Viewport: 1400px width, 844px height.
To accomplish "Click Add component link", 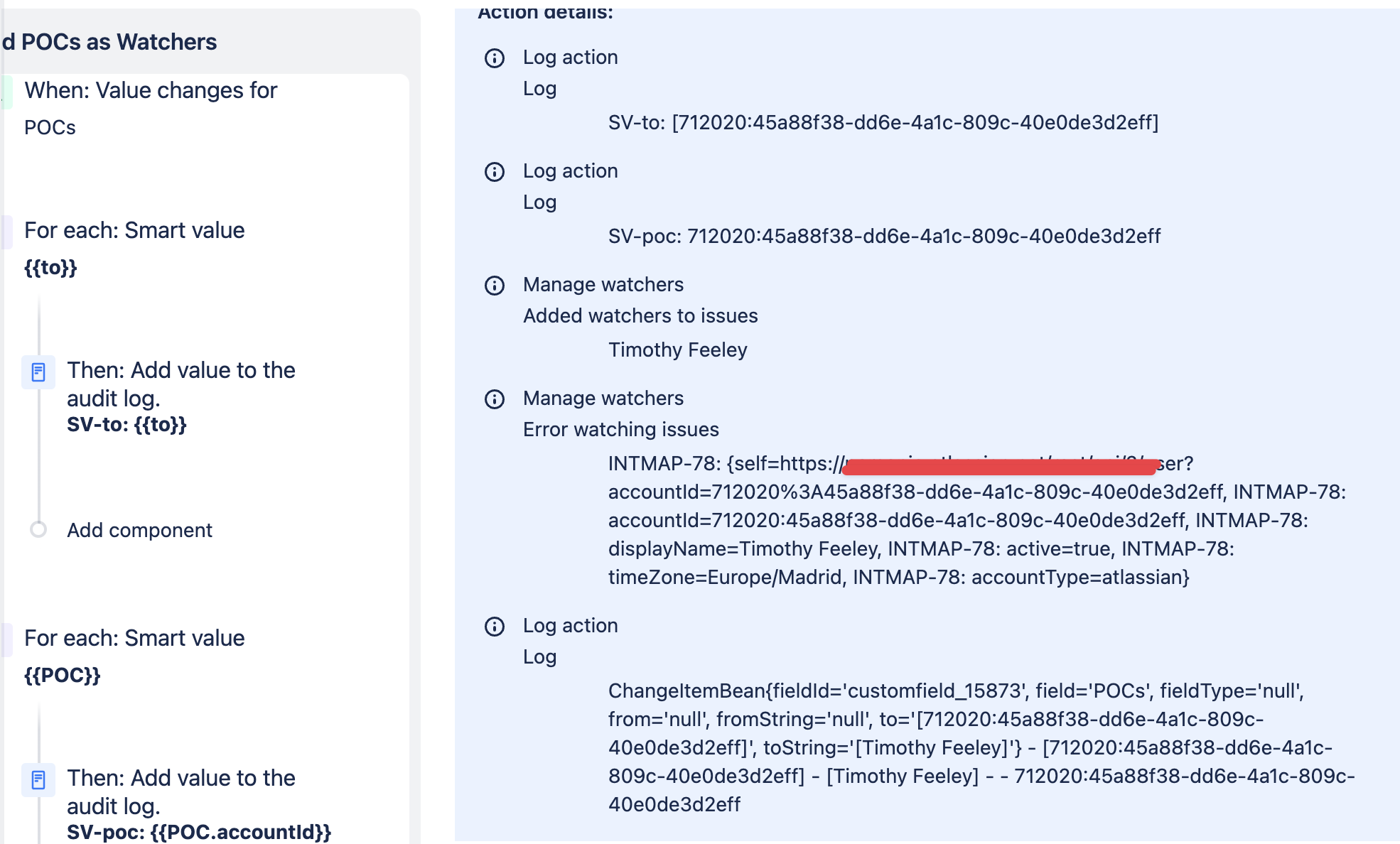I will click(x=139, y=530).
